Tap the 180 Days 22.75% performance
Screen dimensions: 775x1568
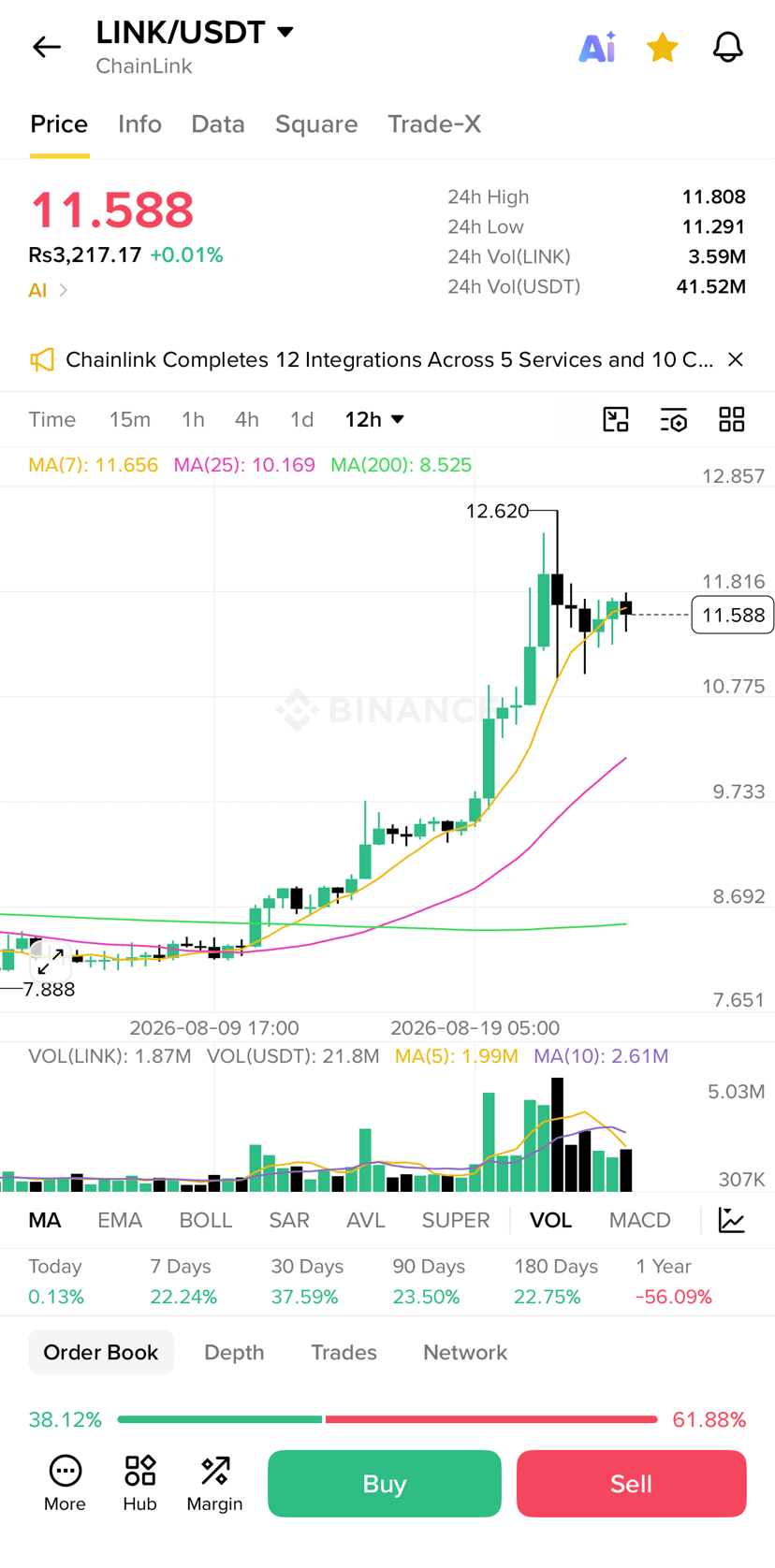click(x=556, y=1282)
